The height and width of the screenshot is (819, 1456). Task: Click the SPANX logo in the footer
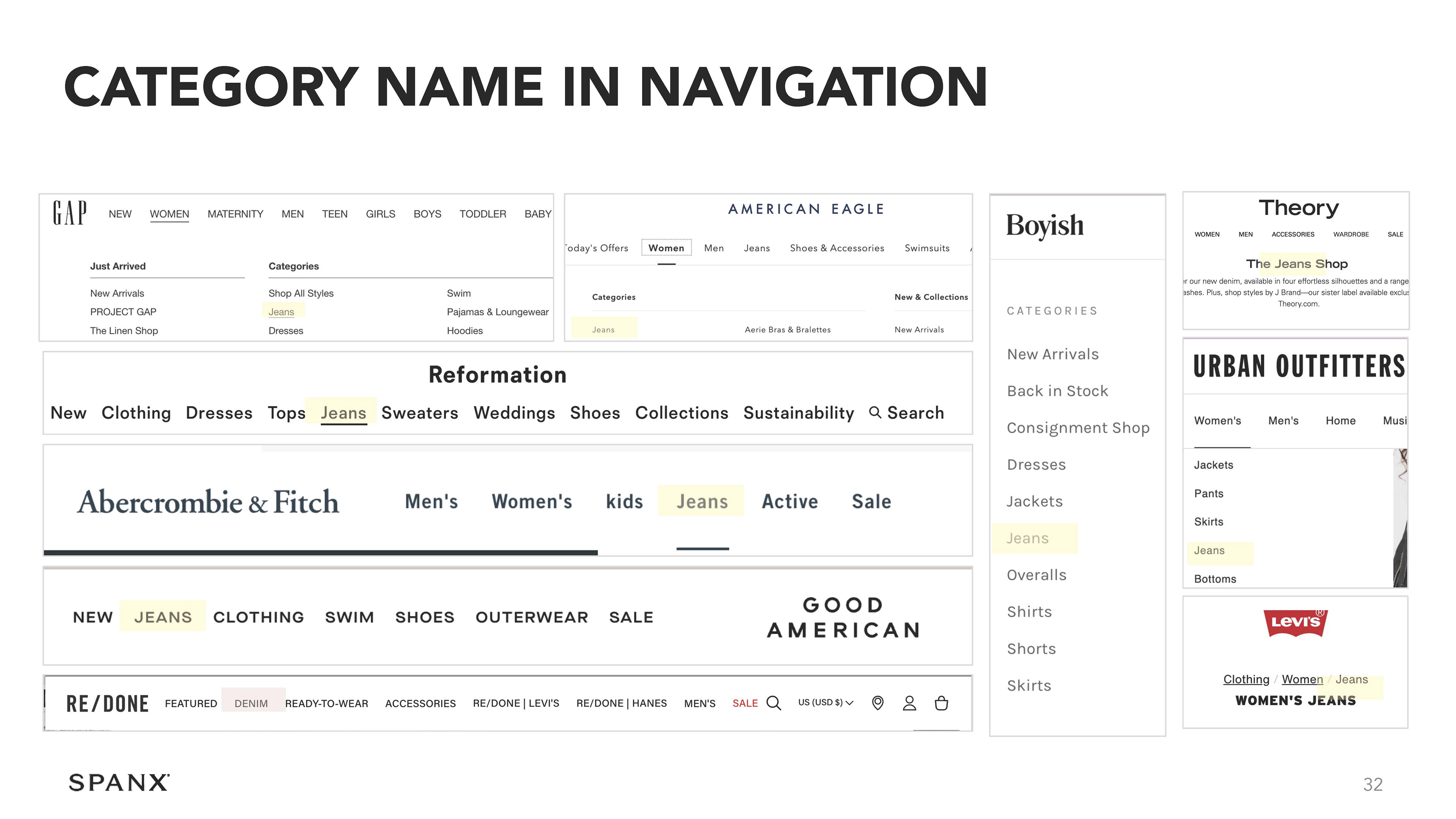click(119, 783)
